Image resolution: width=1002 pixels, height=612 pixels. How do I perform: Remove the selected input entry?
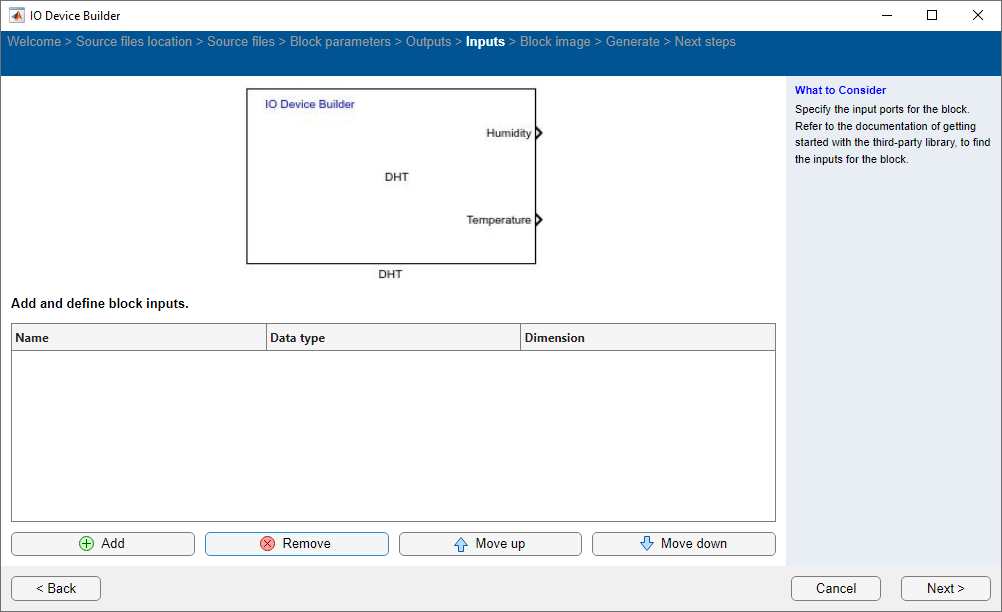[x=296, y=543]
